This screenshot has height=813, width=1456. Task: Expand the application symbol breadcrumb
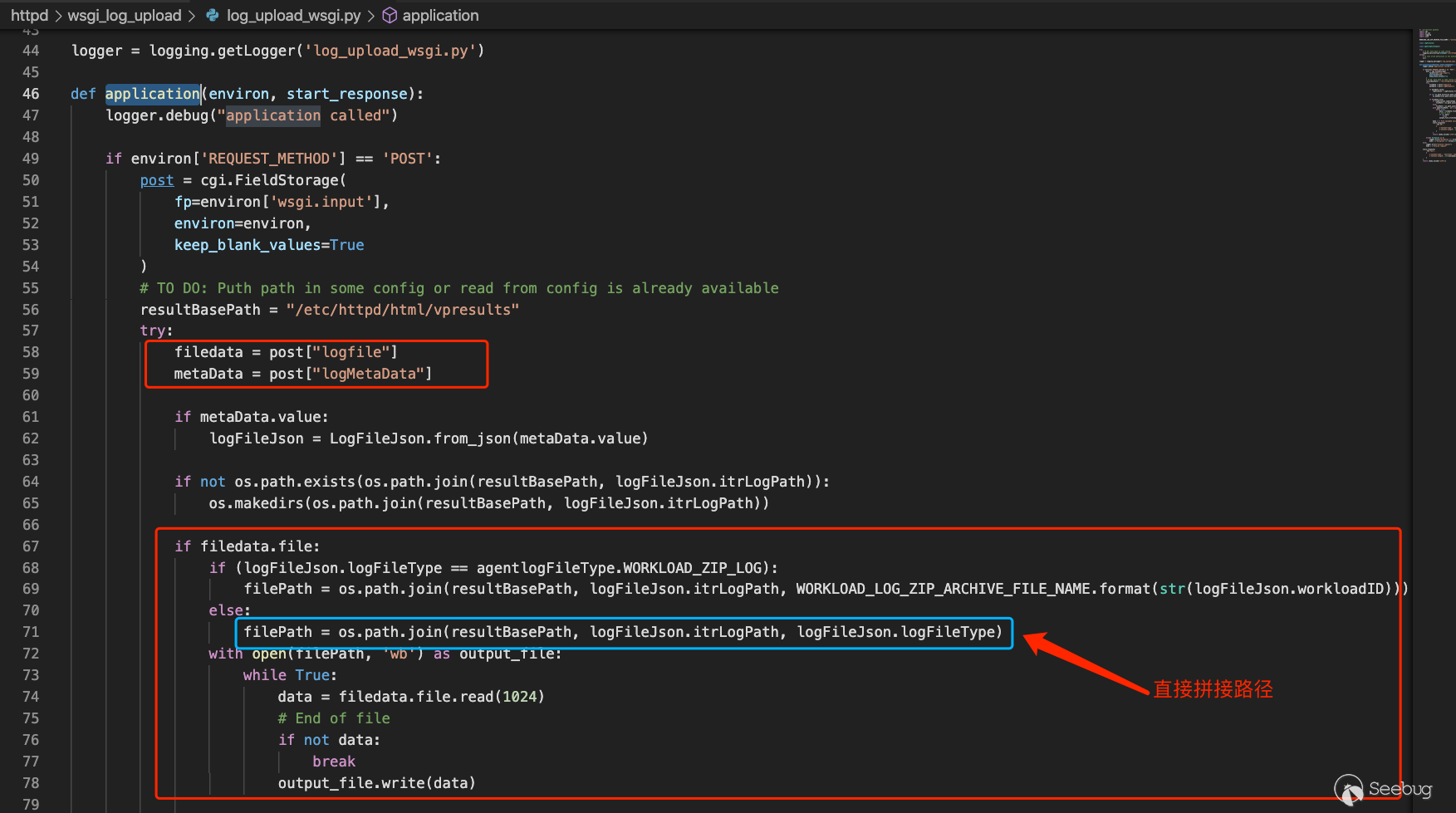click(x=440, y=16)
